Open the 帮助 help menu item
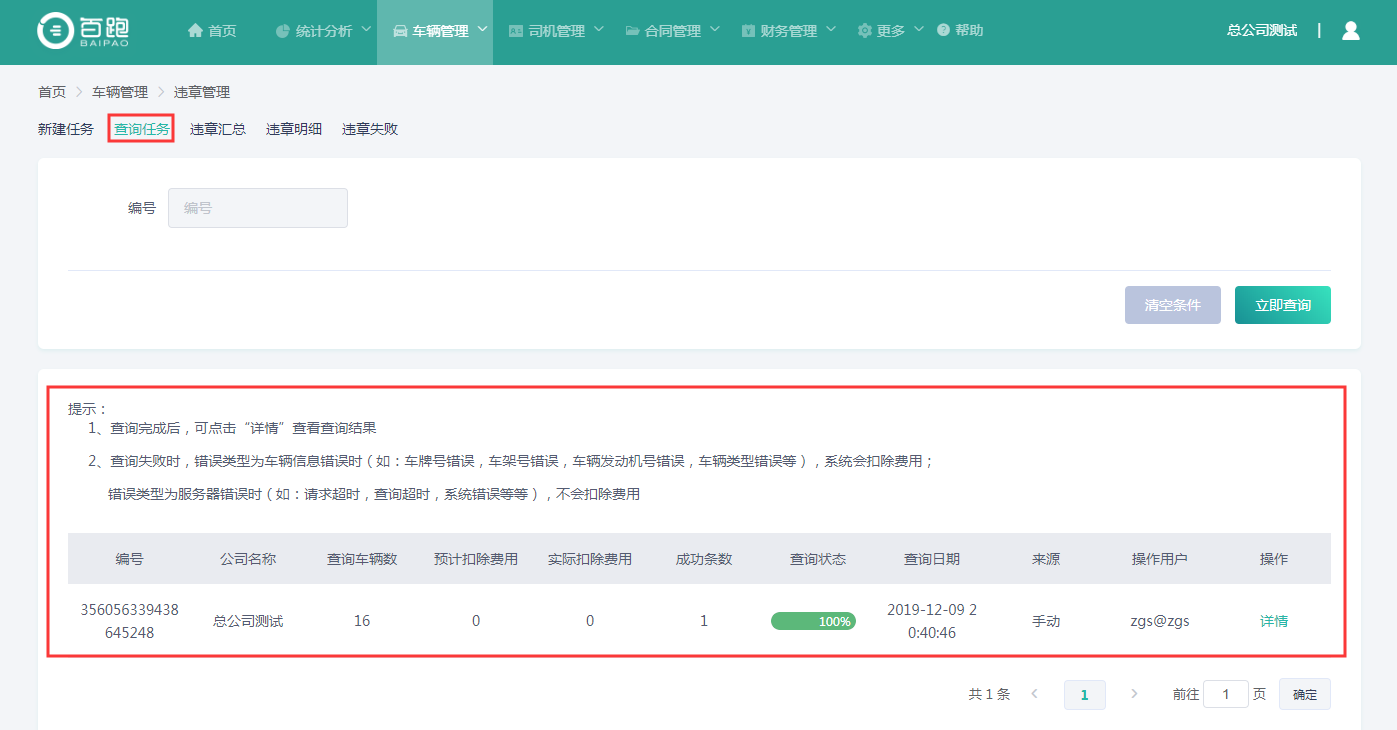This screenshot has height=730, width=1397. coord(960,31)
